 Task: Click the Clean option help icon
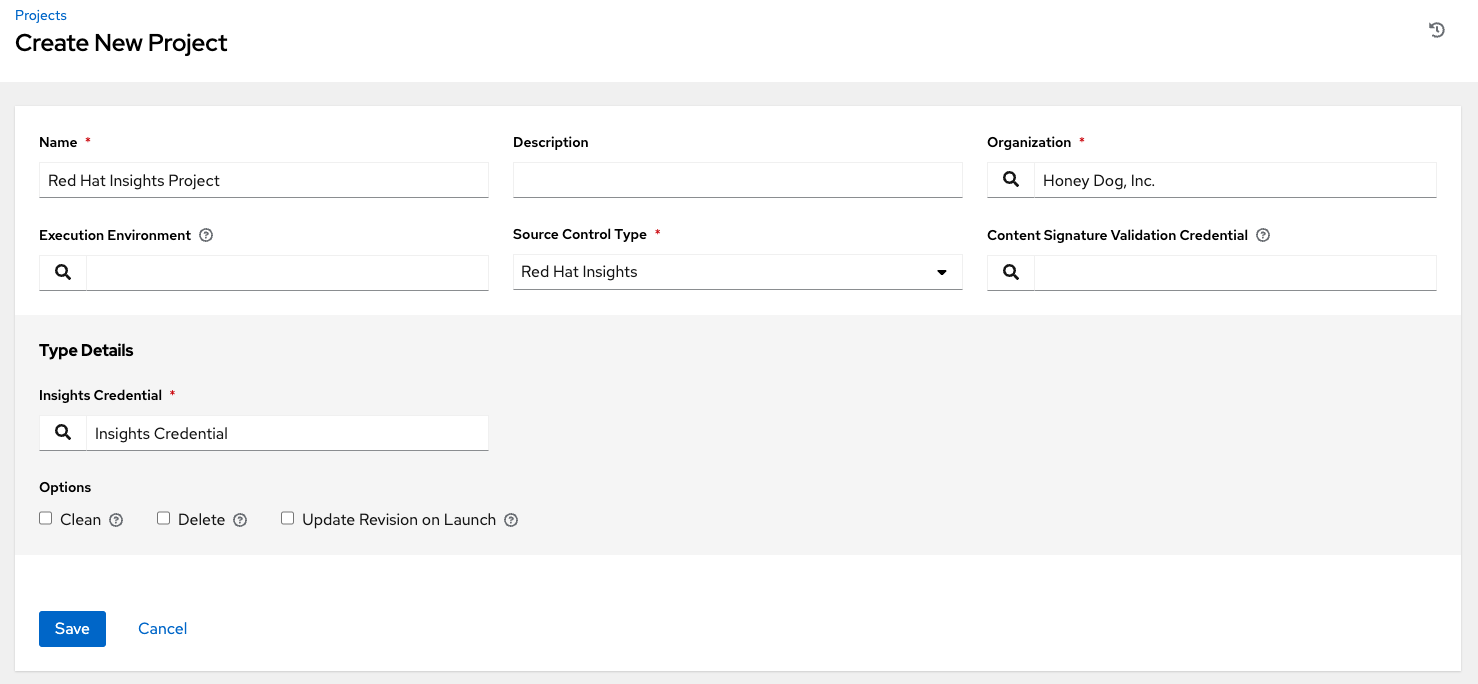pyautogui.click(x=116, y=519)
